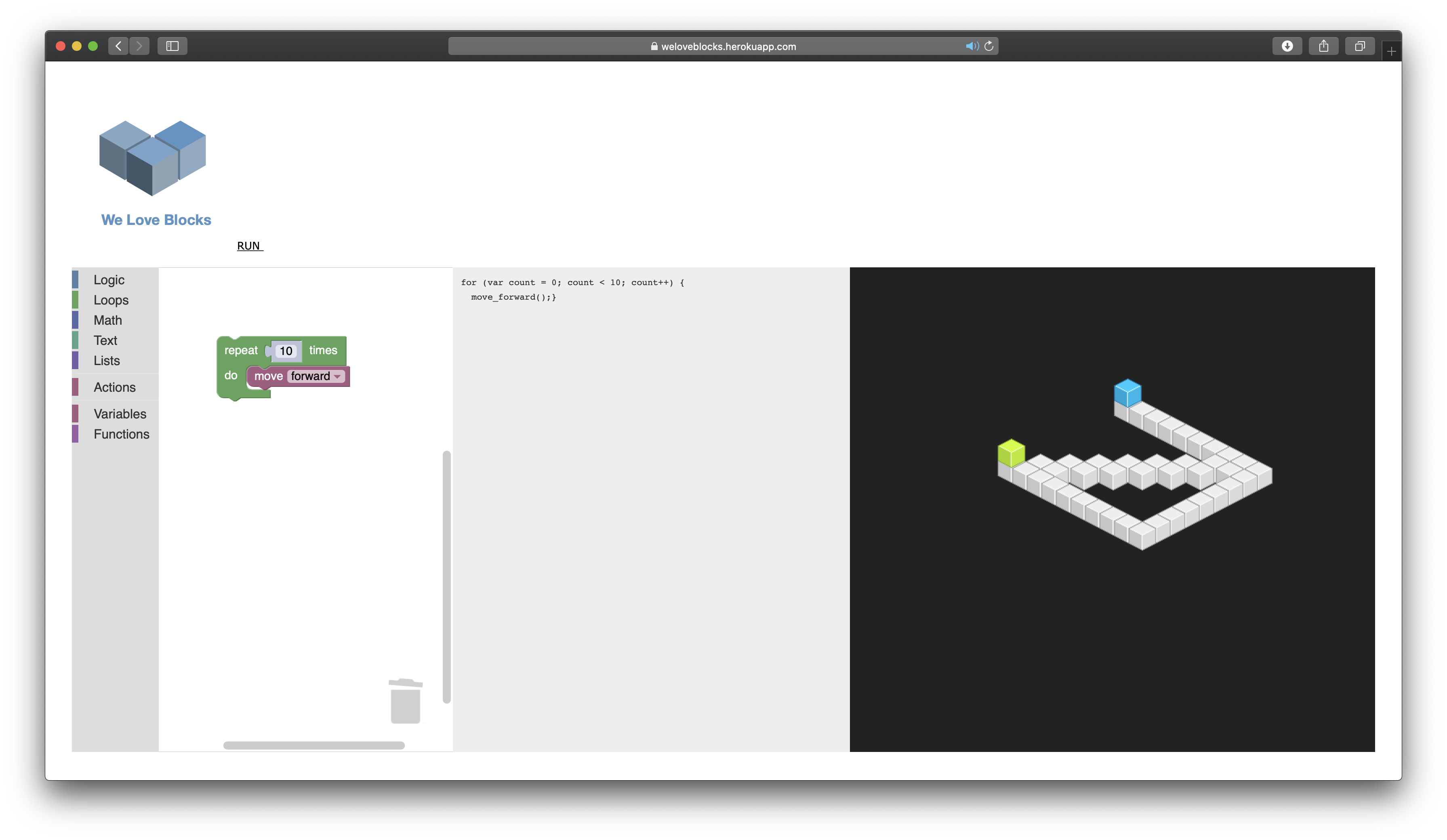Mute tab via speaker icon
1447x840 pixels.
coord(972,46)
